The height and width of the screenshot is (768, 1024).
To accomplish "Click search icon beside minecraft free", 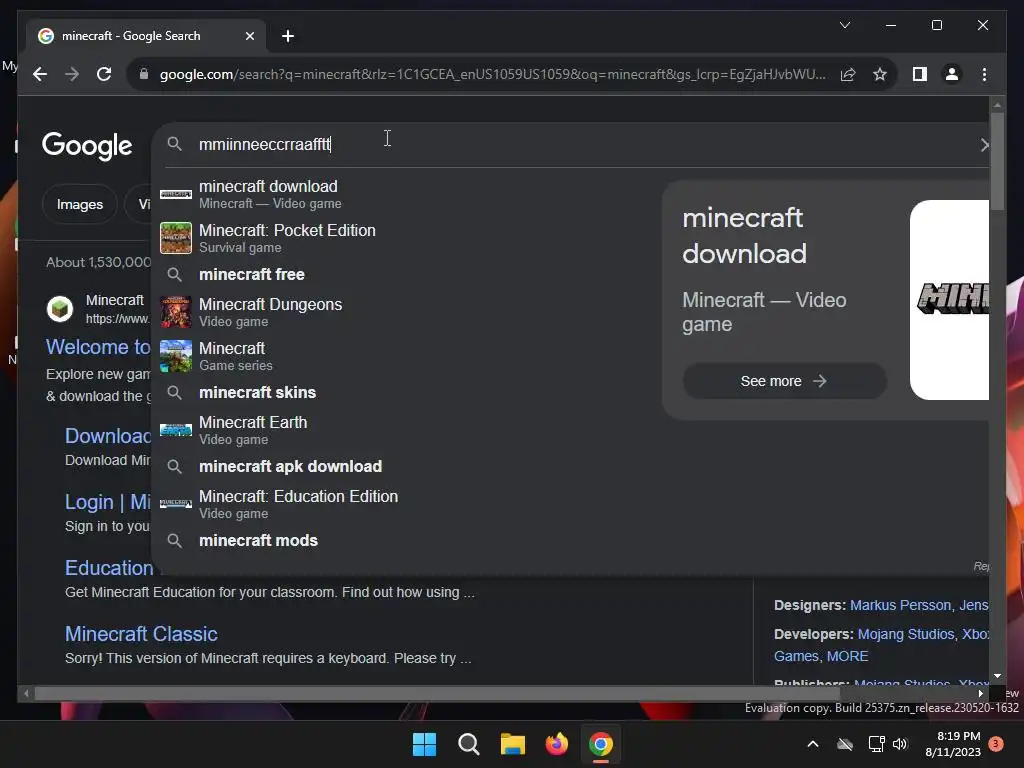I will click(174, 274).
